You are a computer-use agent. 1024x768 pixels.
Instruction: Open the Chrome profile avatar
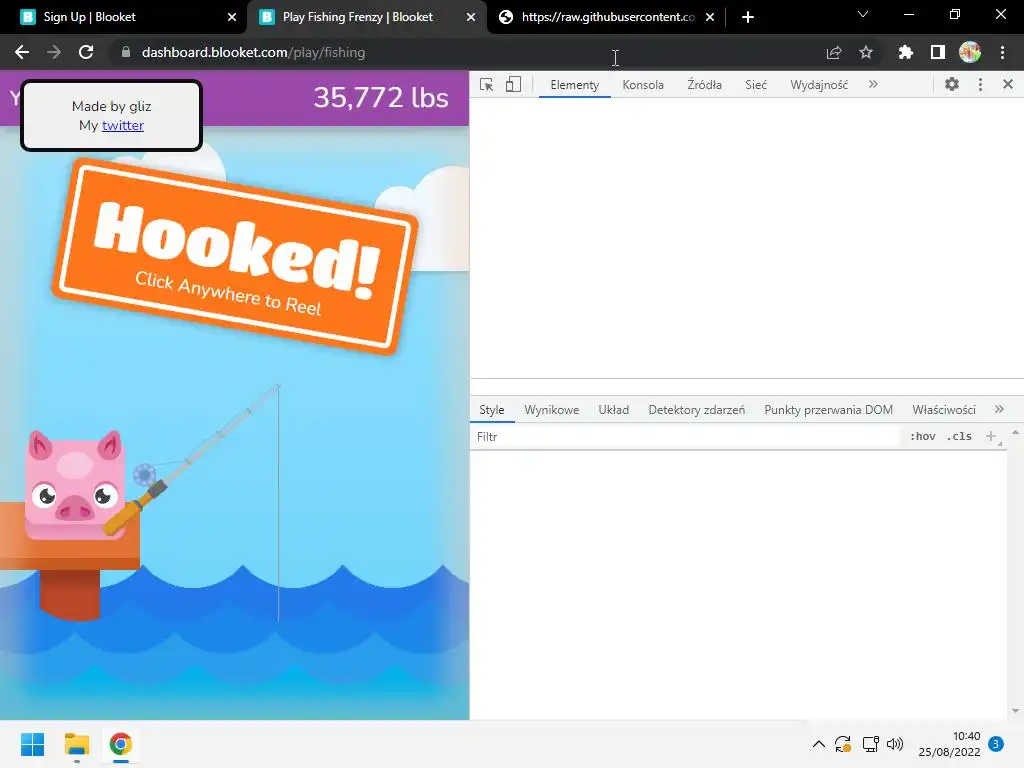970,52
